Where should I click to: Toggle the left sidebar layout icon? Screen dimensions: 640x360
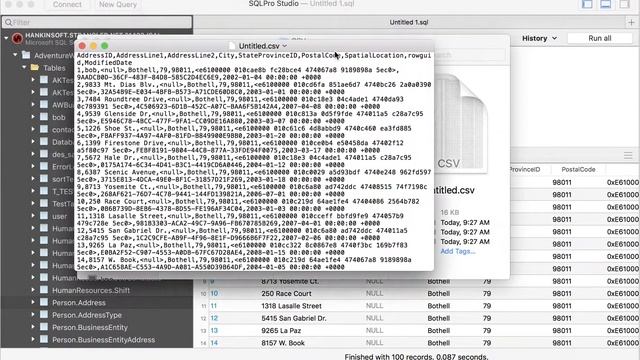pyautogui.click(x=587, y=4)
